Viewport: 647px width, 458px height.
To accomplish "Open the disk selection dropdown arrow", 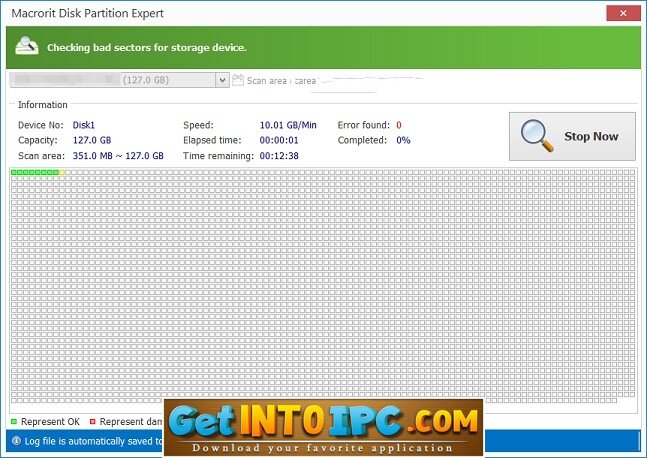I will click(x=222, y=80).
